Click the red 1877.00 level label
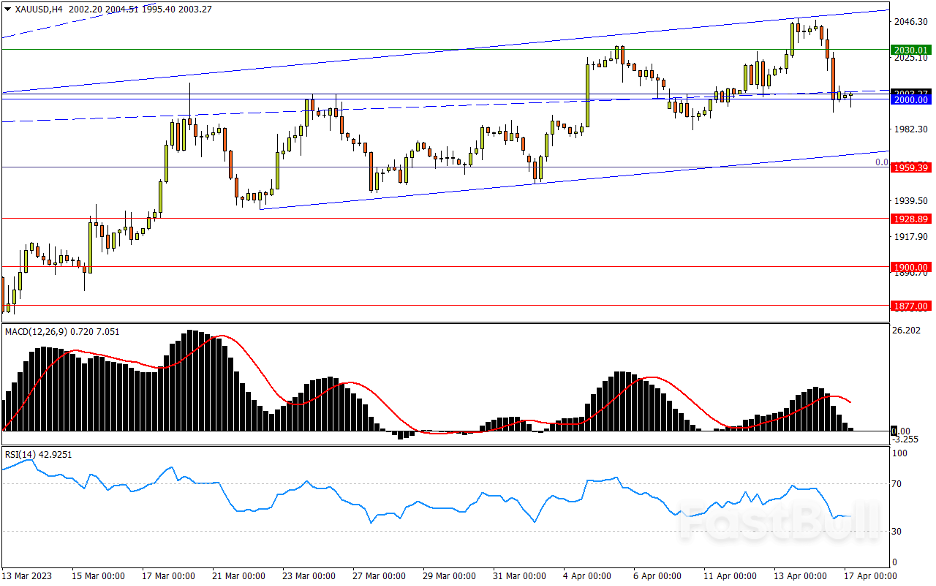 [x=910, y=306]
